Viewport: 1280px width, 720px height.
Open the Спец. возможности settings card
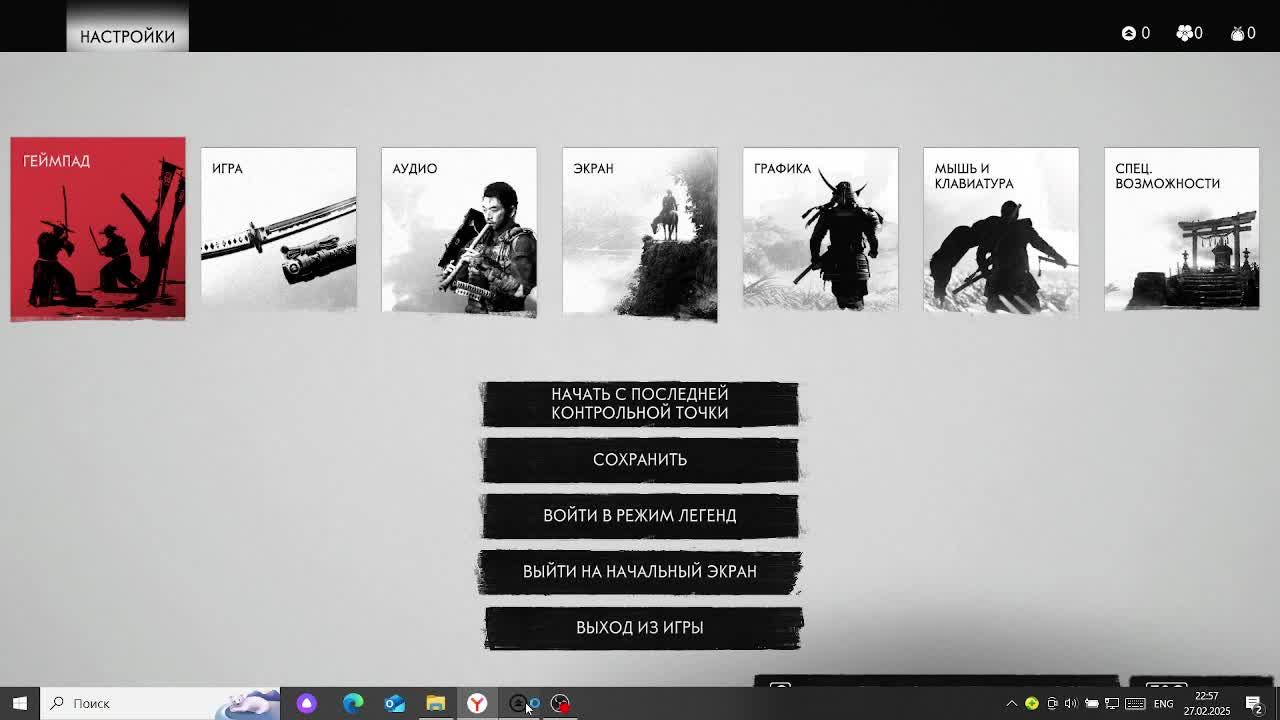tap(1182, 229)
